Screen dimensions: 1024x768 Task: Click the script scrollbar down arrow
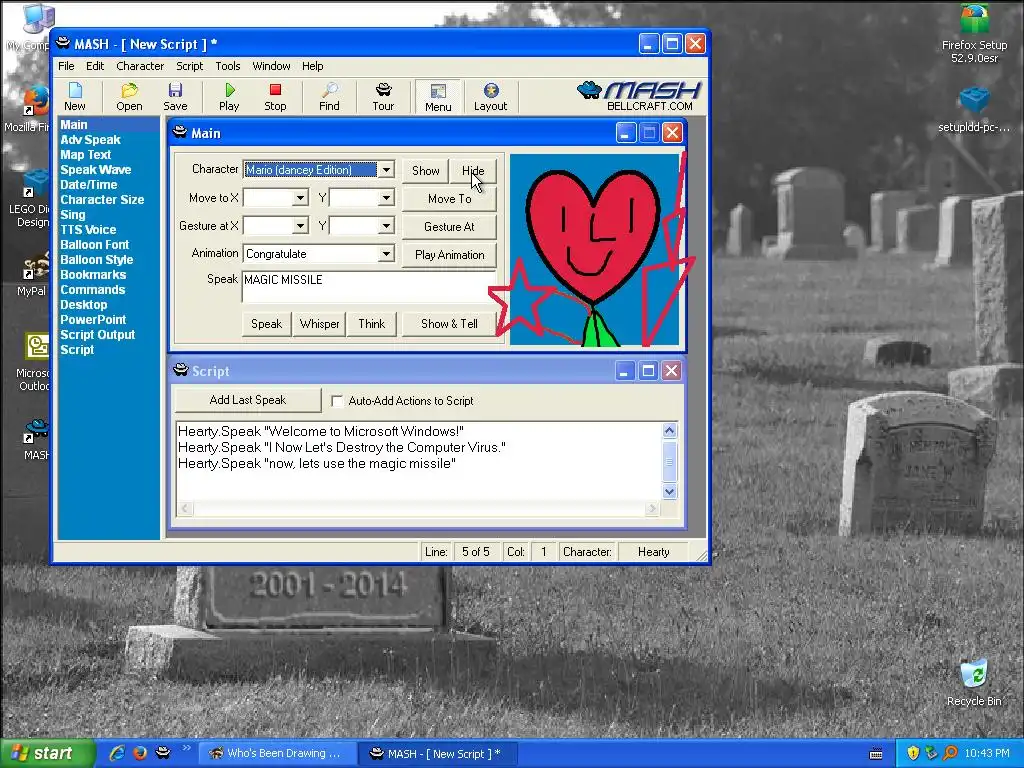669,491
